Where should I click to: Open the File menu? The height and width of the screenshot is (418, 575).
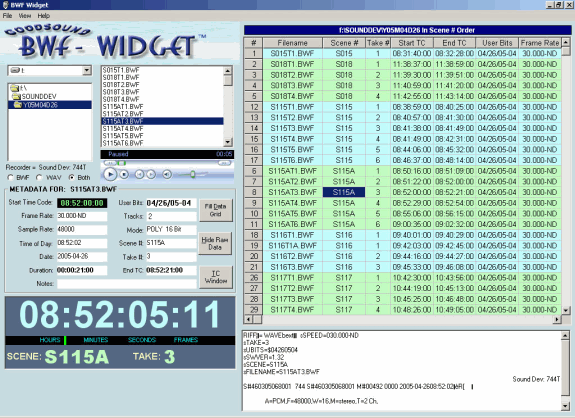click(x=7, y=16)
